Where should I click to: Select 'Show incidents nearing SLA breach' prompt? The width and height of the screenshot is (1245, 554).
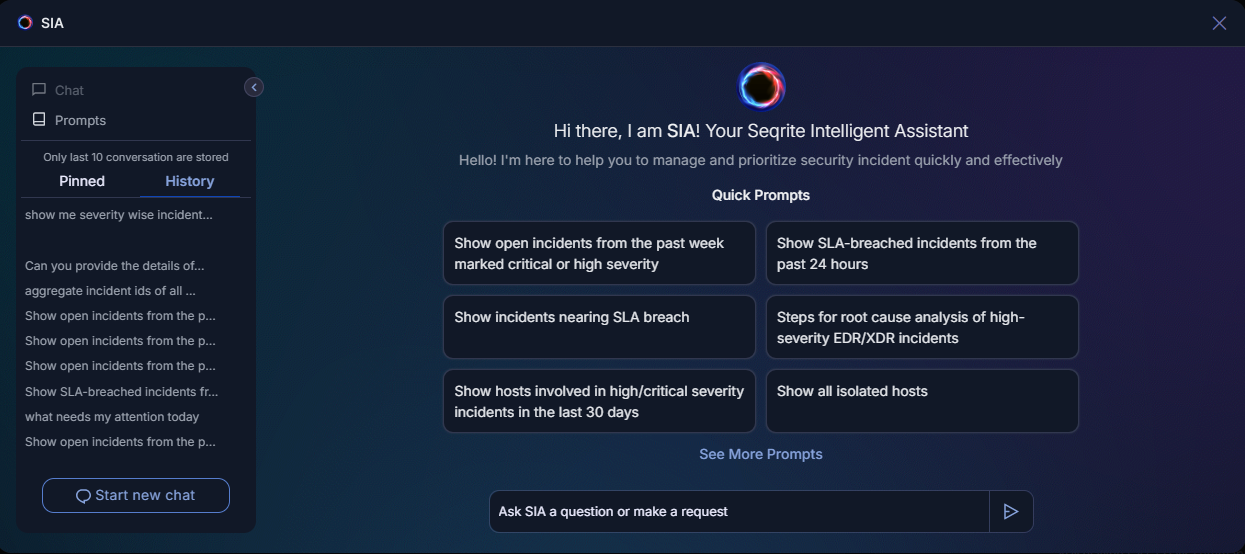pos(599,327)
